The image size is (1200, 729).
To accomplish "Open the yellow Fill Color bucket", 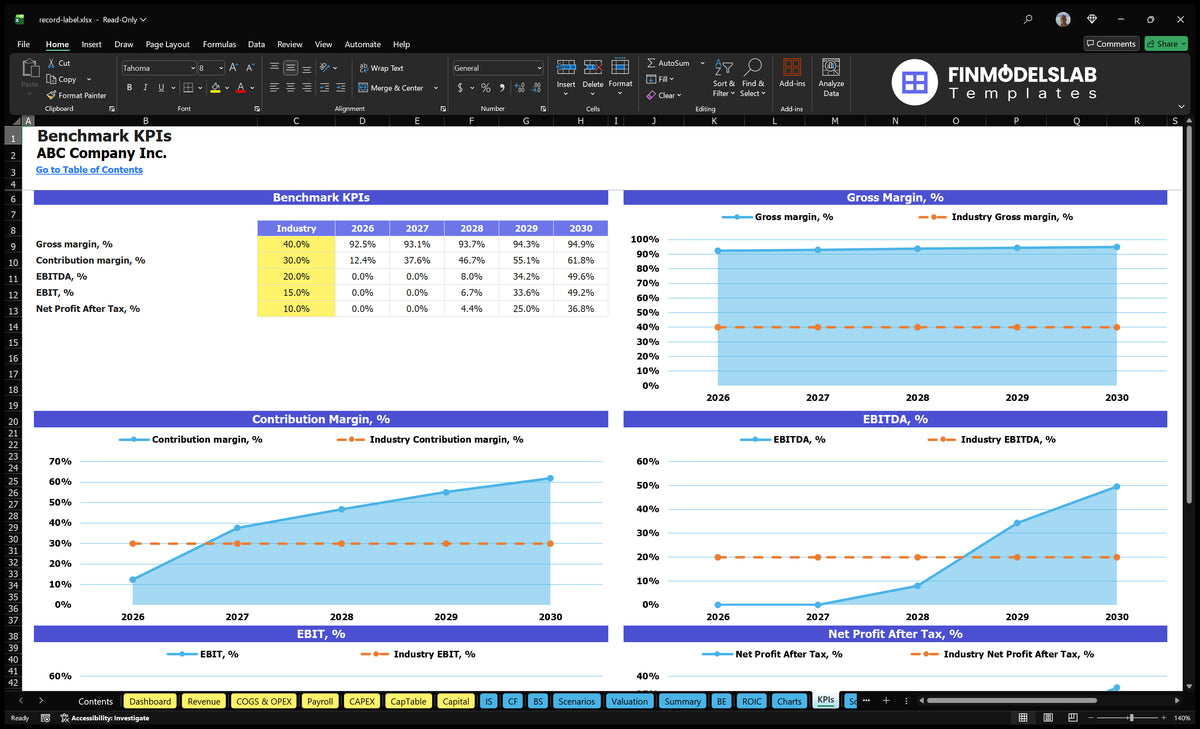I will click(215, 88).
